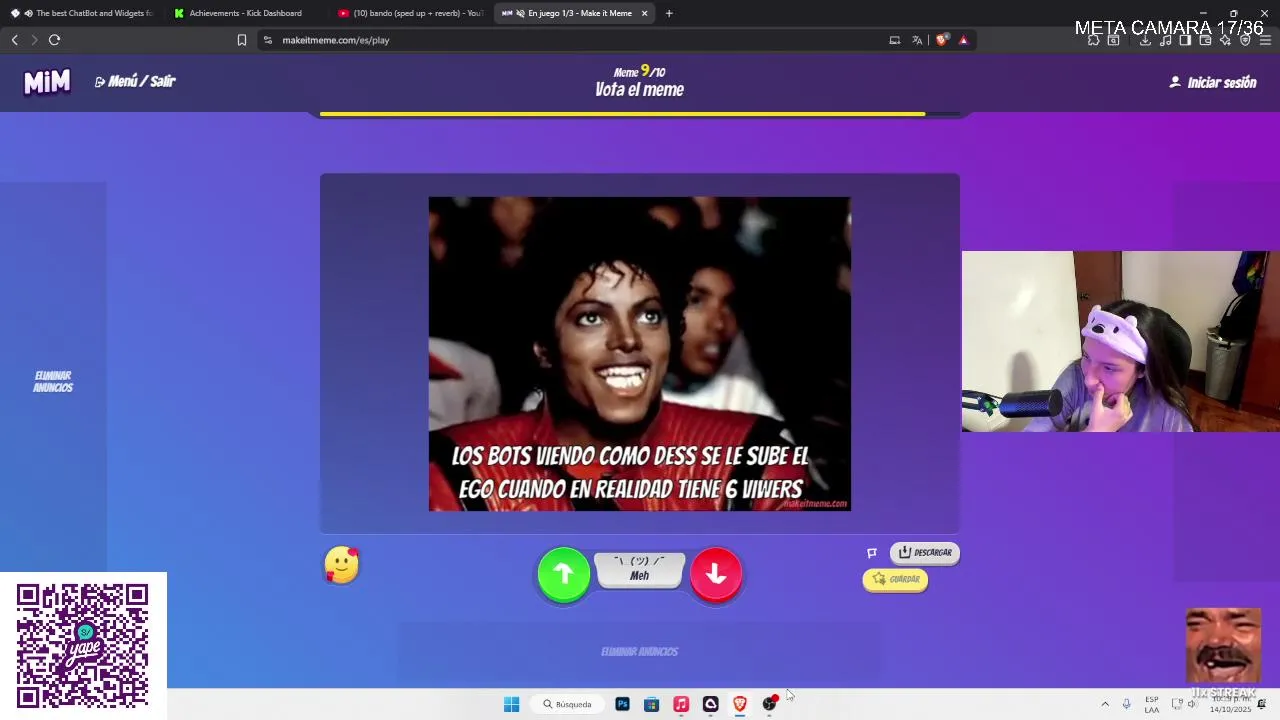
Task: Open browser extensions puzzle icon
Action: coord(1094,40)
